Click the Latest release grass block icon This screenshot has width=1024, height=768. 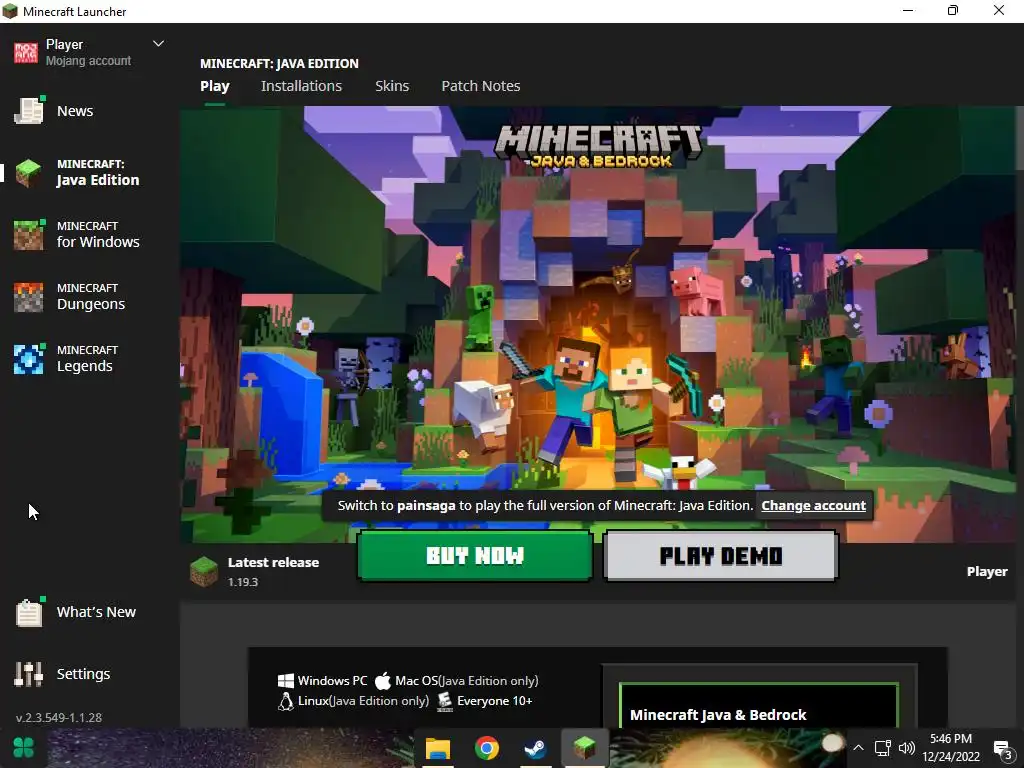(204, 571)
